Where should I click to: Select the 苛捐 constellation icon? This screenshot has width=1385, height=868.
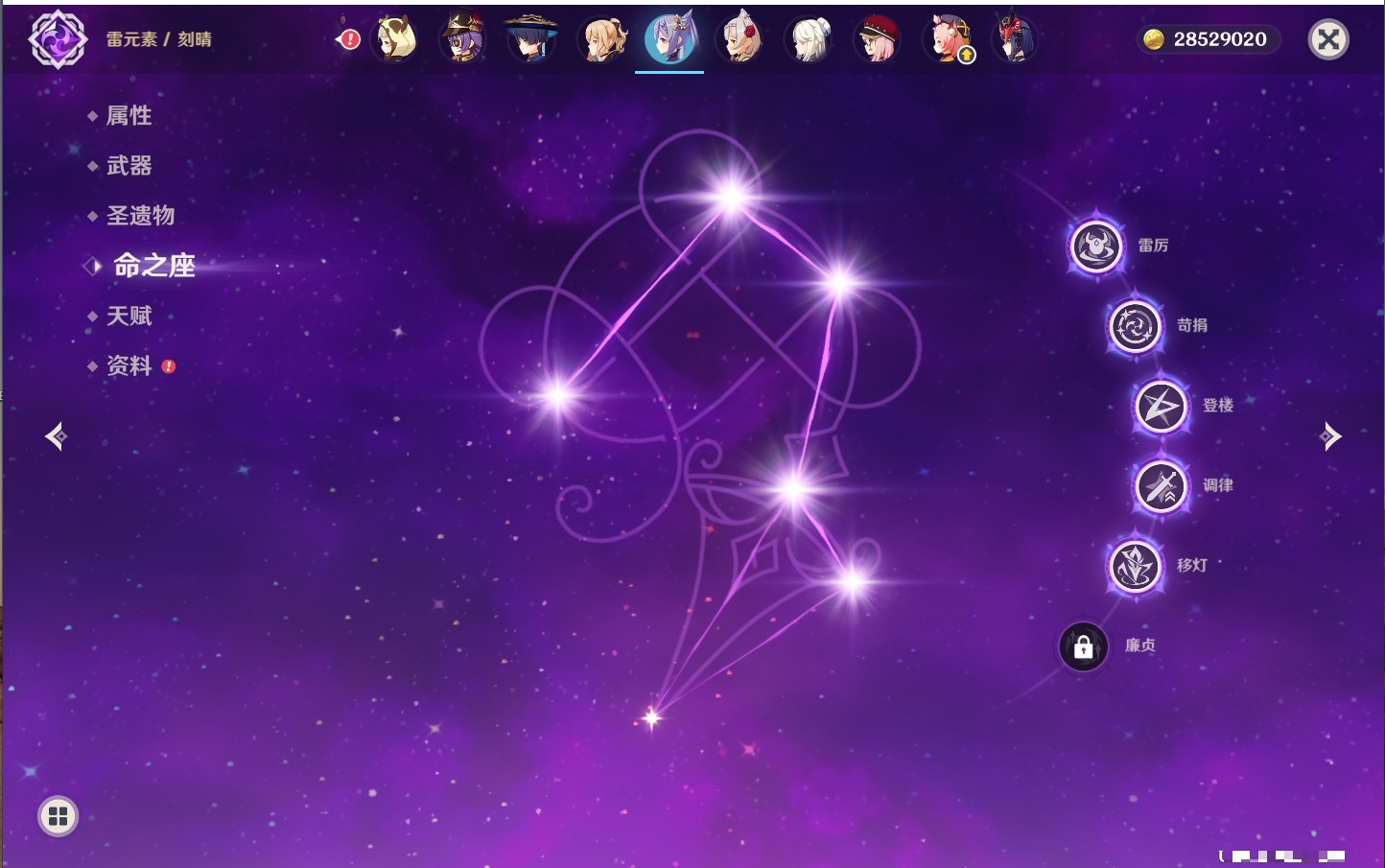[1135, 326]
